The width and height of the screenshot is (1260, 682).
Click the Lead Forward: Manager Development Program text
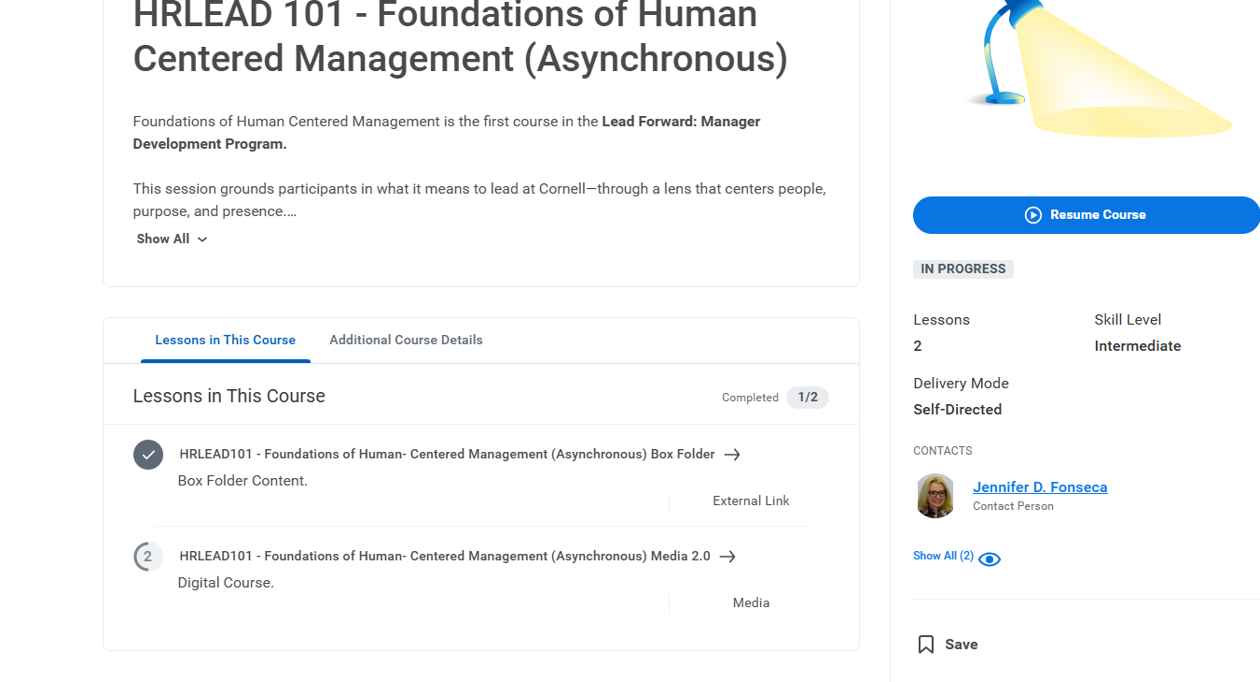[446, 133]
